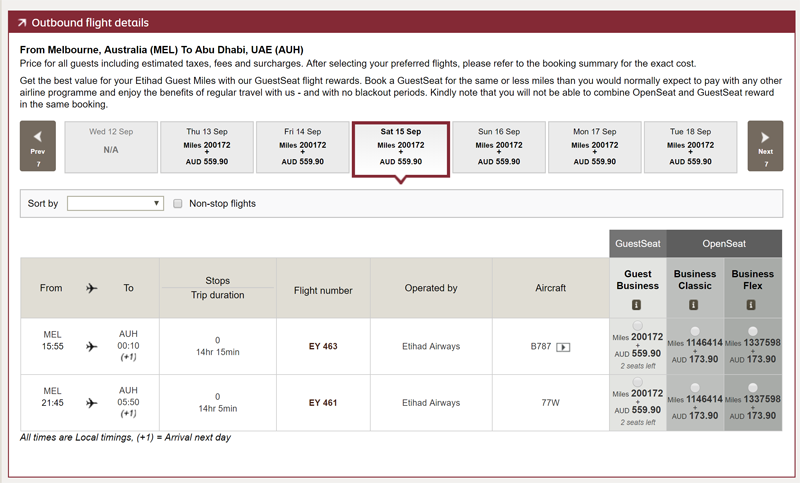Click MEL 21:45 departure cell

[53, 397]
